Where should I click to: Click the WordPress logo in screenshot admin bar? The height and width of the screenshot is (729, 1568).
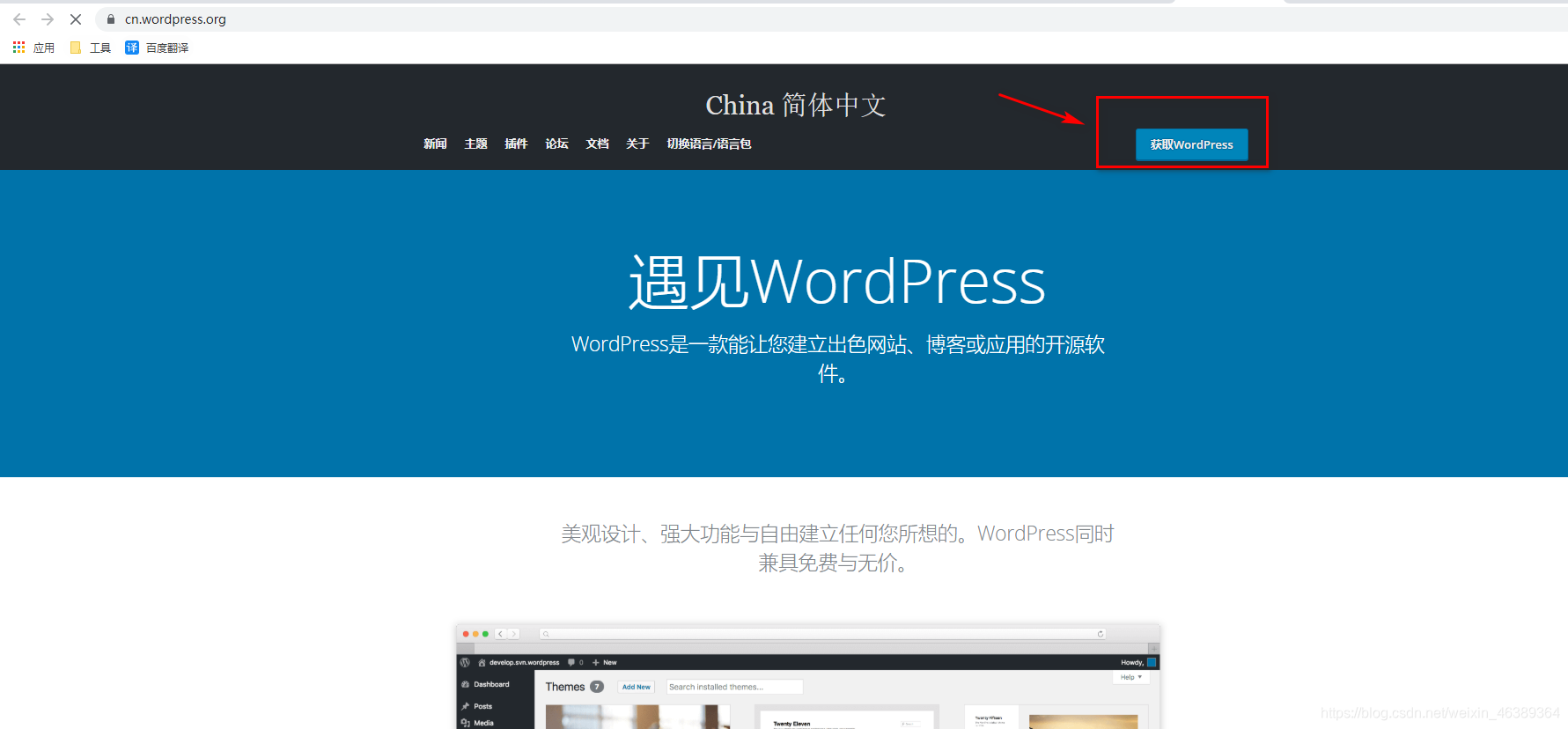pos(465,662)
